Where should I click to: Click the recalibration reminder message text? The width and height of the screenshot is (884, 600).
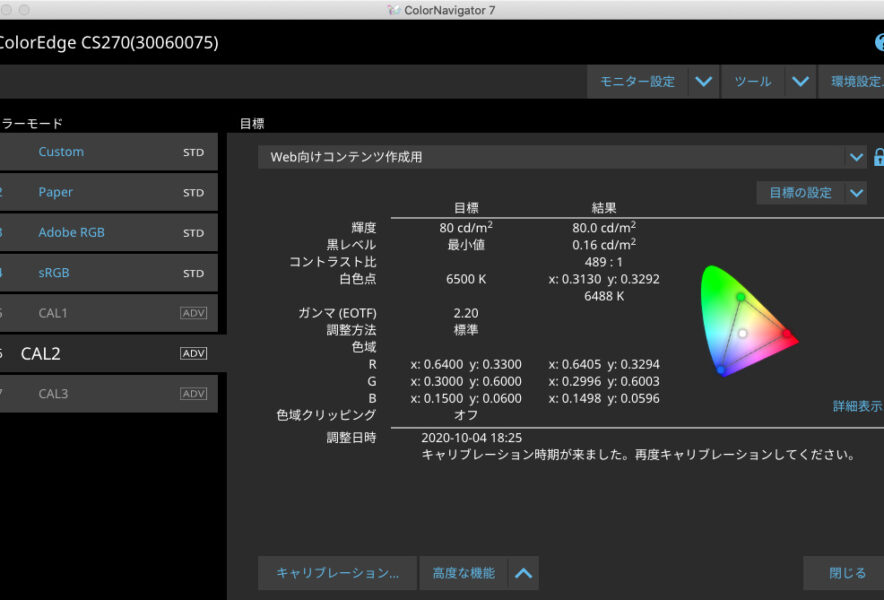click(x=638, y=455)
